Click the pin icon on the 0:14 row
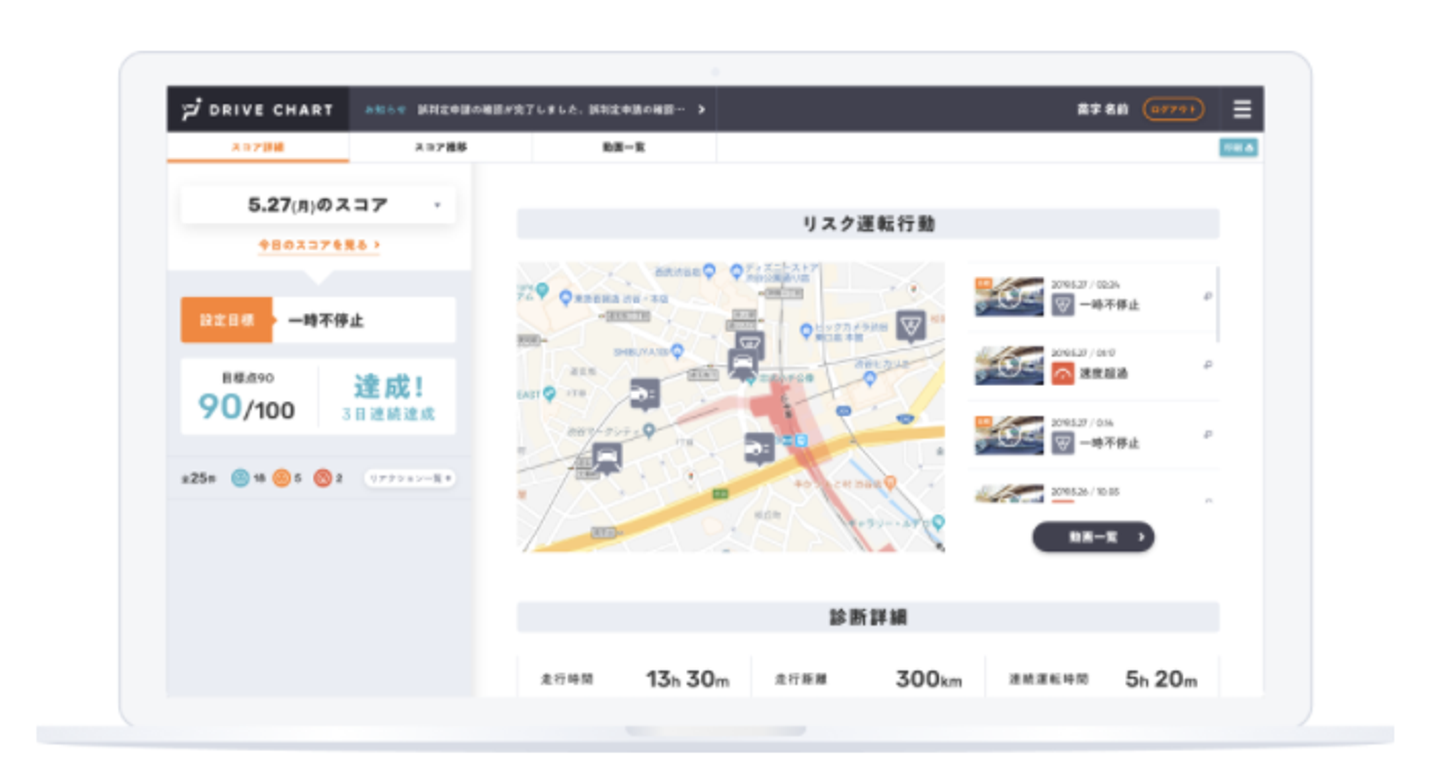Screen dimensions: 1440x784 1208,434
